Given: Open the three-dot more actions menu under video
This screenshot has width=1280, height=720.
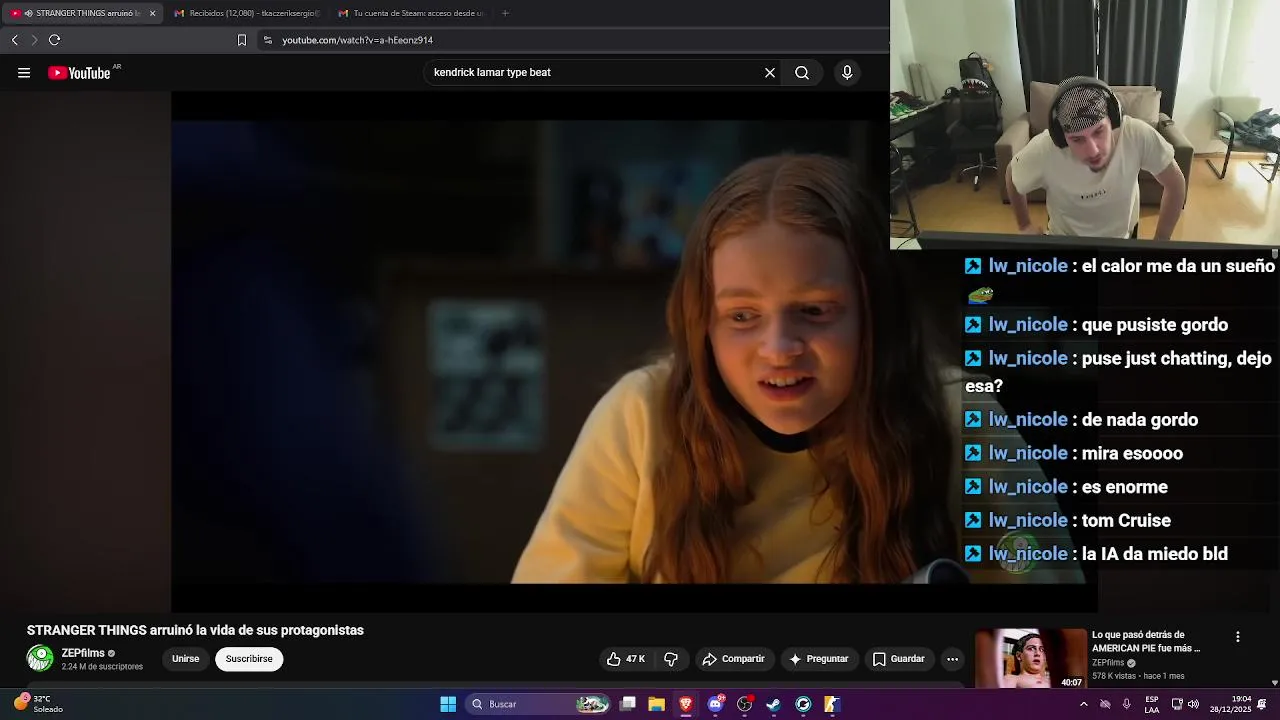Looking at the screenshot, I should (x=953, y=659).
